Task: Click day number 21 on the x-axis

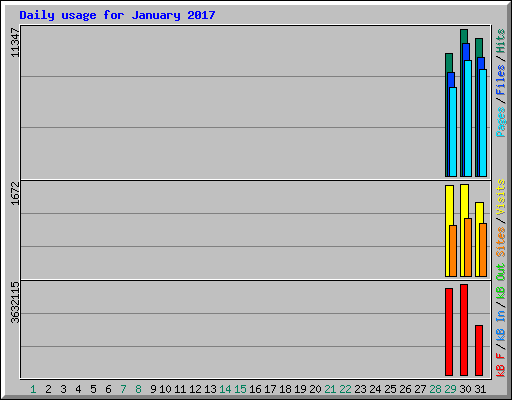Action: tap(330, 389)
